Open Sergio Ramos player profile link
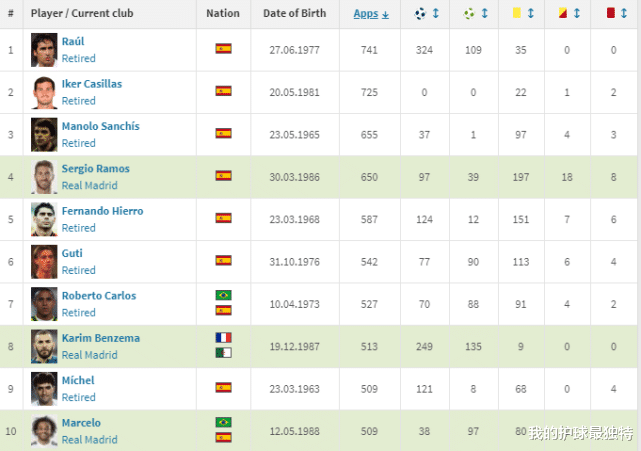The image size is (641, 451). pos(95,169)
